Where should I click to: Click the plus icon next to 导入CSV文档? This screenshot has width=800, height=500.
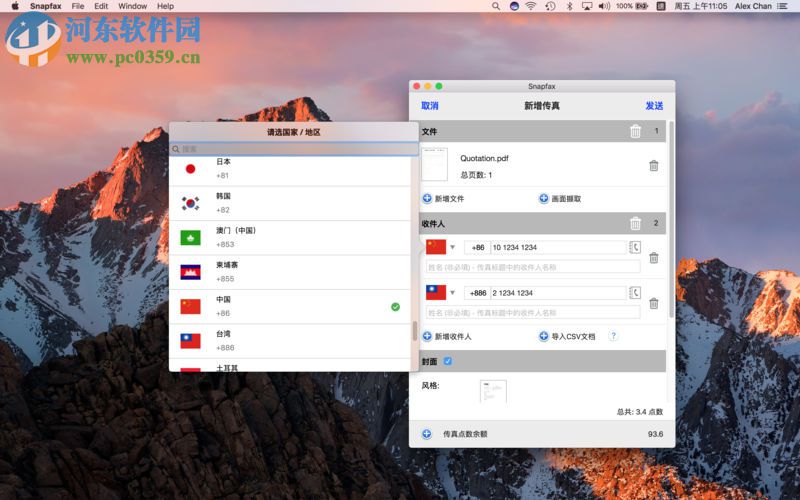pyautogui.click(x=544, y=336)
